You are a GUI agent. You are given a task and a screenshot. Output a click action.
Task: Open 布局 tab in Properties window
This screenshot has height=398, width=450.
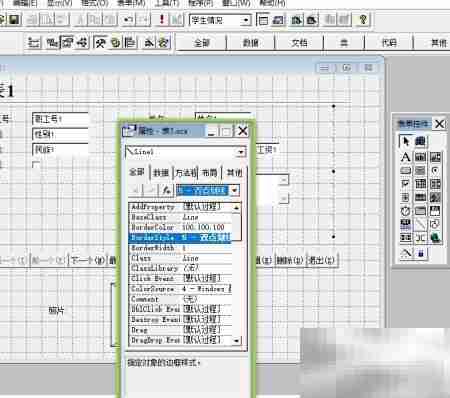pos(209,173)
